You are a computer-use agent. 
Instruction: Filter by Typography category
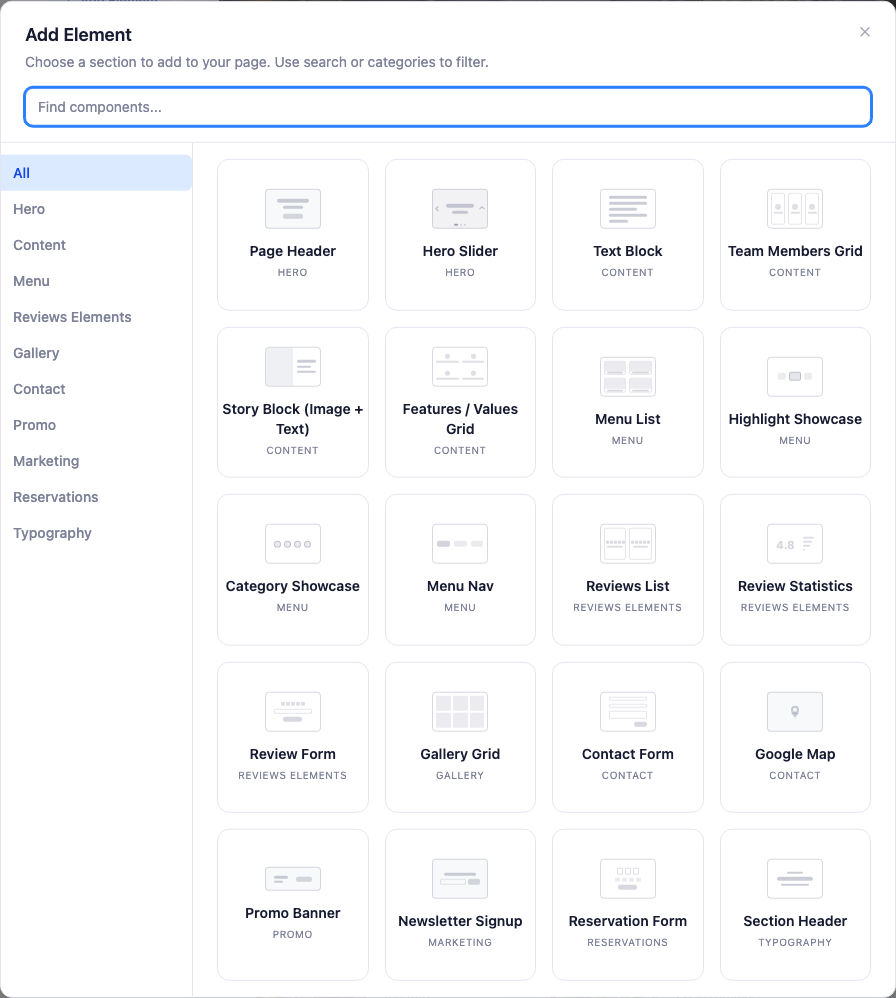point(96,533)
